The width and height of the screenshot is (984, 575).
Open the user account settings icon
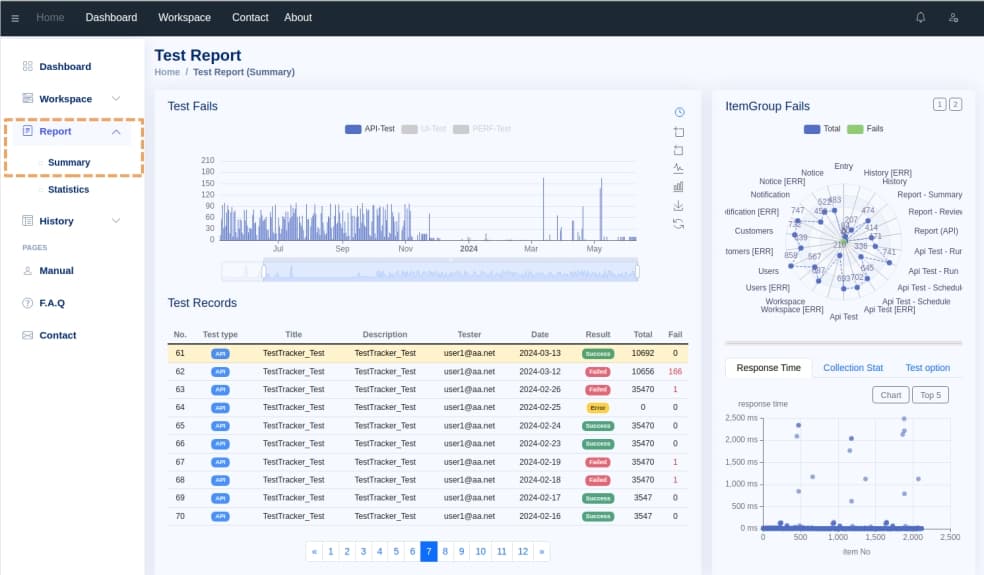tap(953, 18)
